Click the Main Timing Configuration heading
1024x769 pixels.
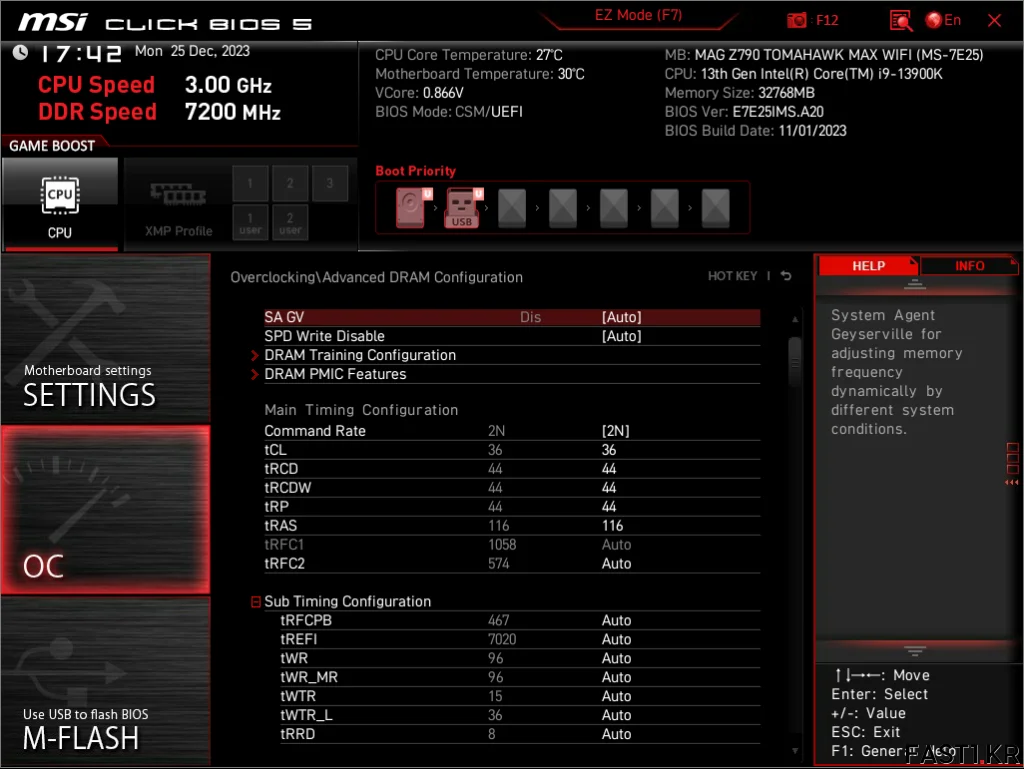(x=361, y=410)
